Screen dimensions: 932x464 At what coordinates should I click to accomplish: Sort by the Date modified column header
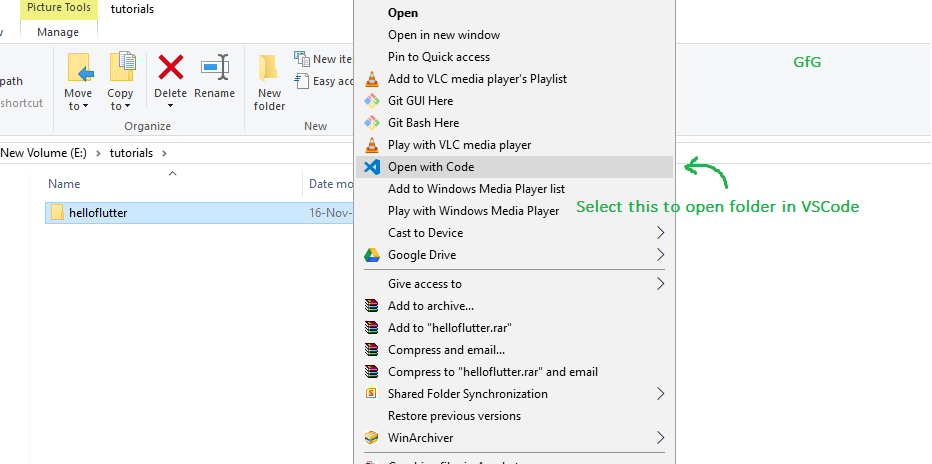pyautogui.click(x=330, y=184)
